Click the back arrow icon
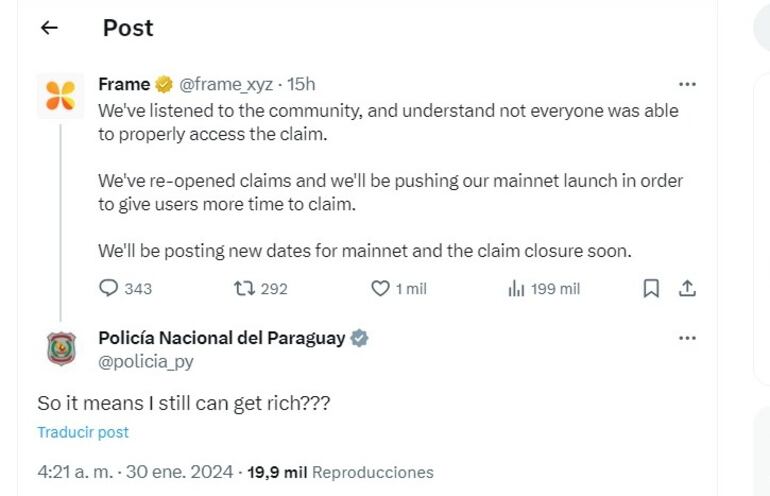 click(x=49, y=28)
